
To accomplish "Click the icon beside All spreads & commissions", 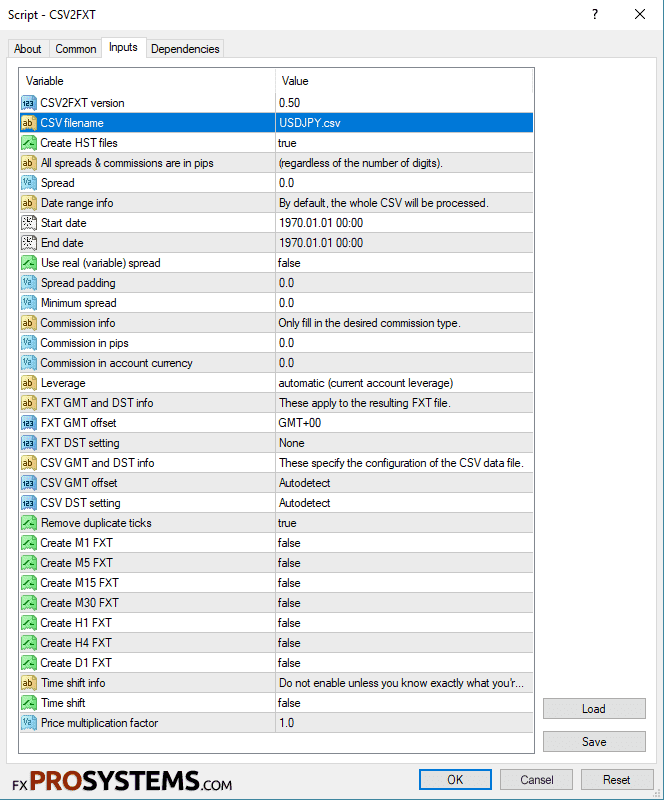I will (29, 163).
